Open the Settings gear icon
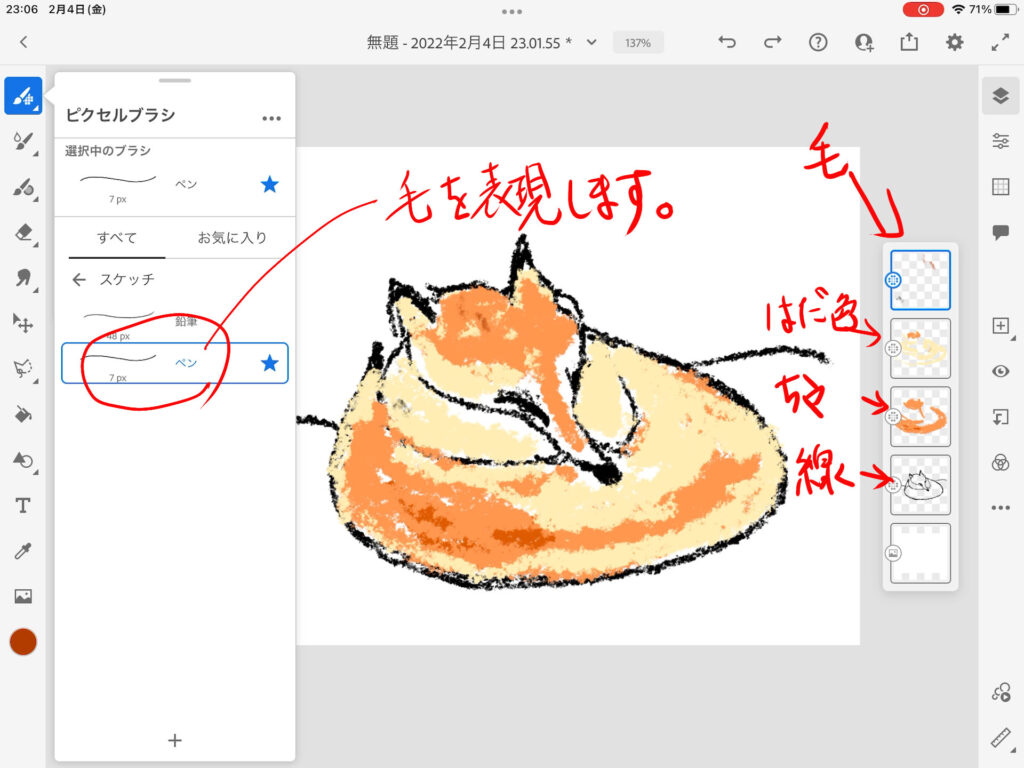1024x768 pixels. click(955, 42)
